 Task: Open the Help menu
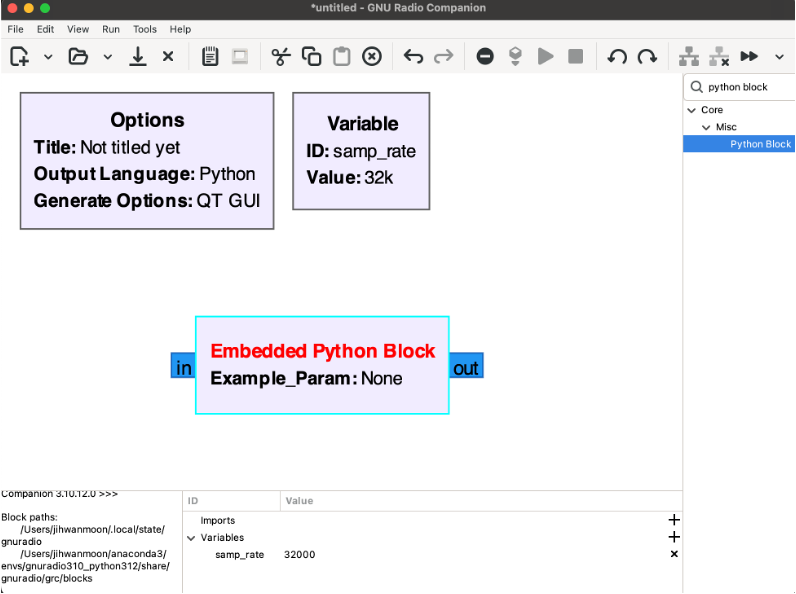click(x=180, y=29)
